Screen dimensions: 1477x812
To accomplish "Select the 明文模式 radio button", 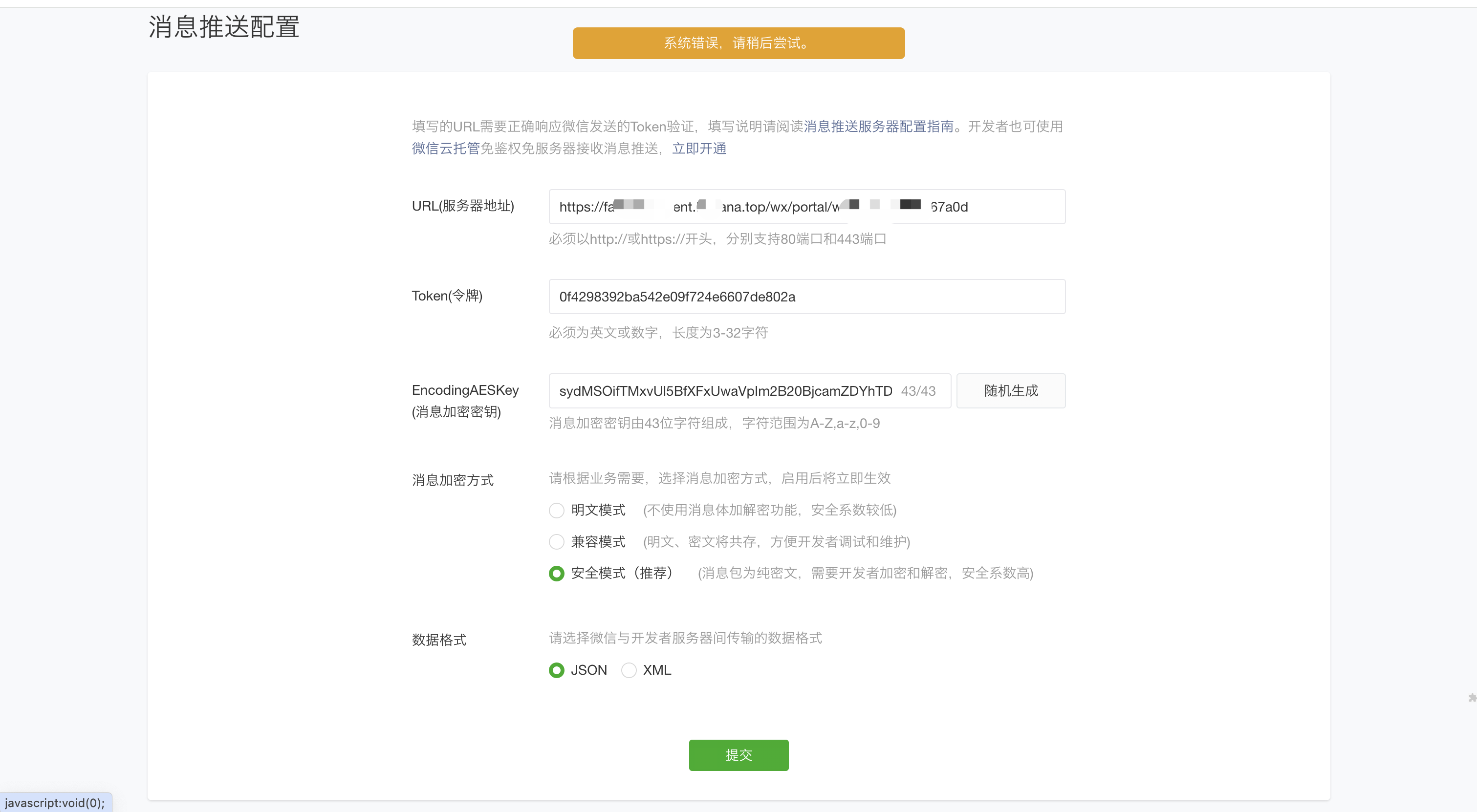I will [x=556, y=510].
